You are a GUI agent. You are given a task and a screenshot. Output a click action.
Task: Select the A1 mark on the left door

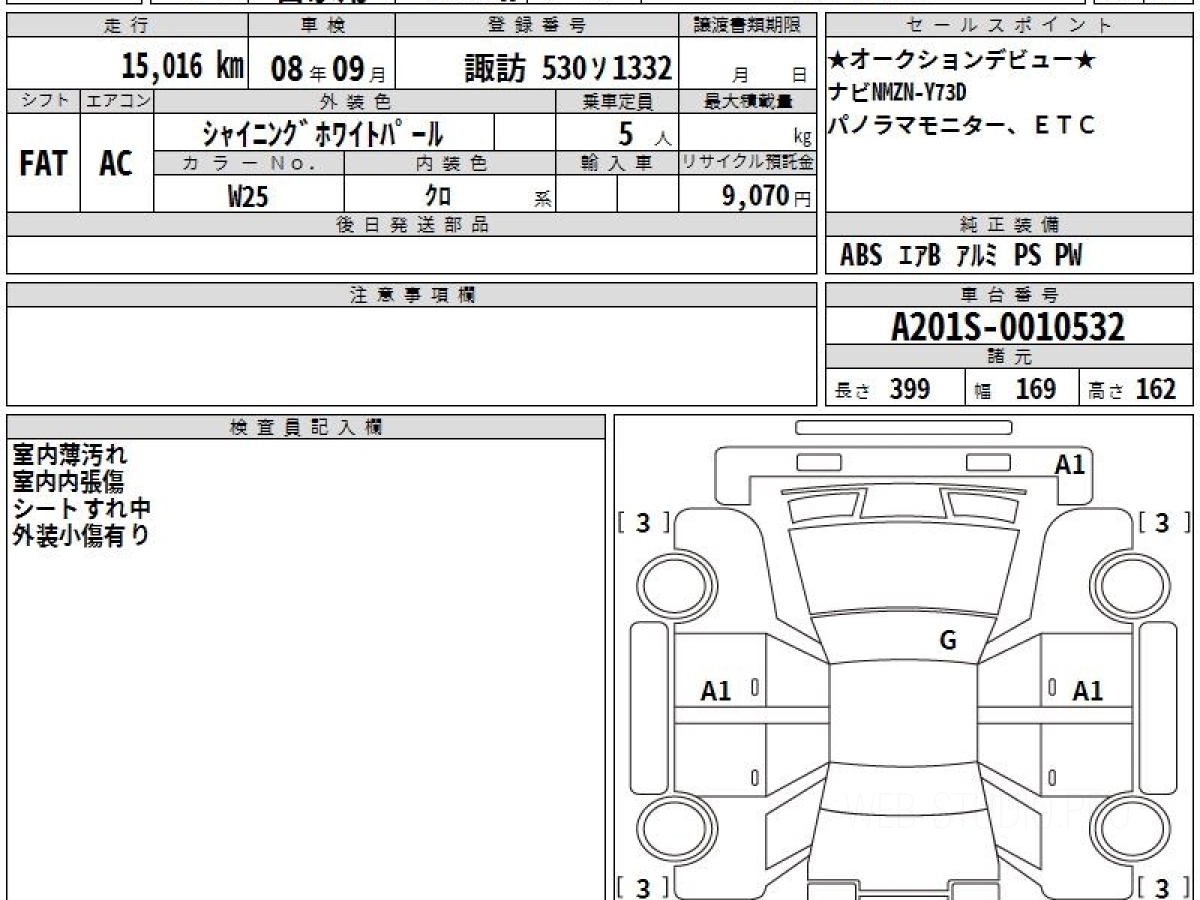[716, 690]
